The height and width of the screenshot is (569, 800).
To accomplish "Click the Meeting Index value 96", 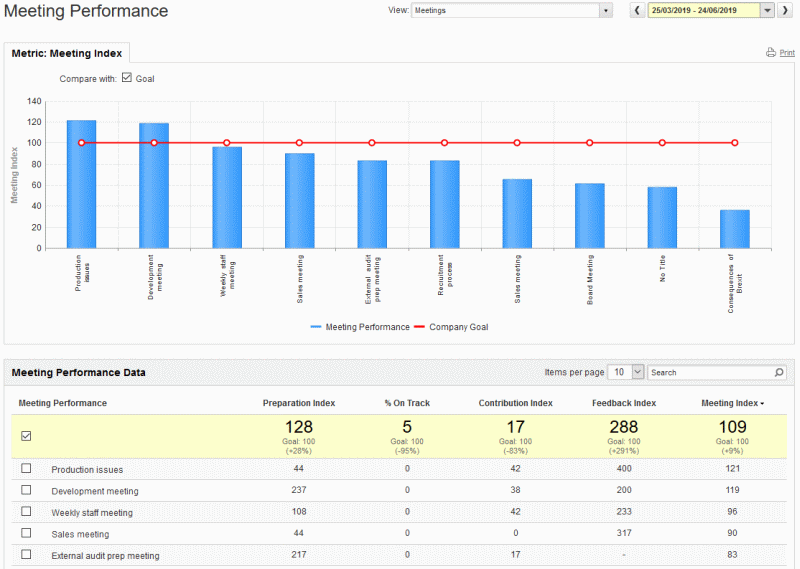I will pos(732,511).
